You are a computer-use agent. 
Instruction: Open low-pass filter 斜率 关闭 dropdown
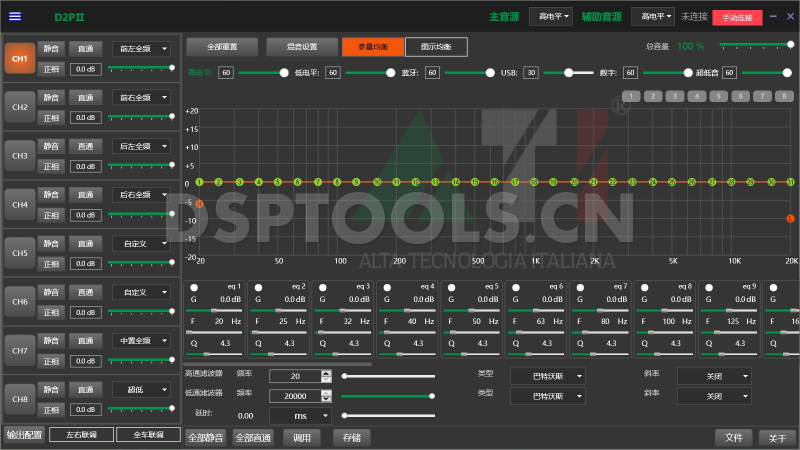click(714, 396)
